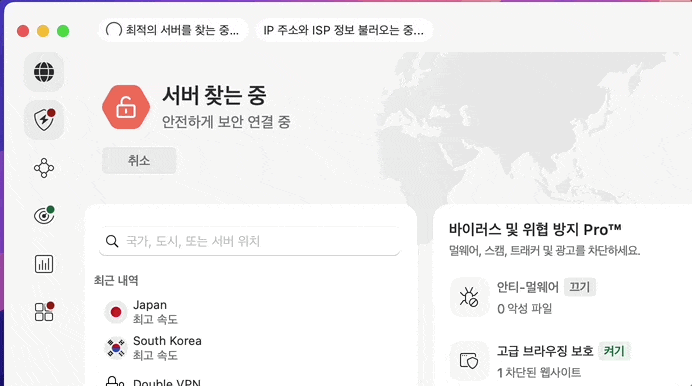Click the loading spinner in status pill

coord(114,30)
